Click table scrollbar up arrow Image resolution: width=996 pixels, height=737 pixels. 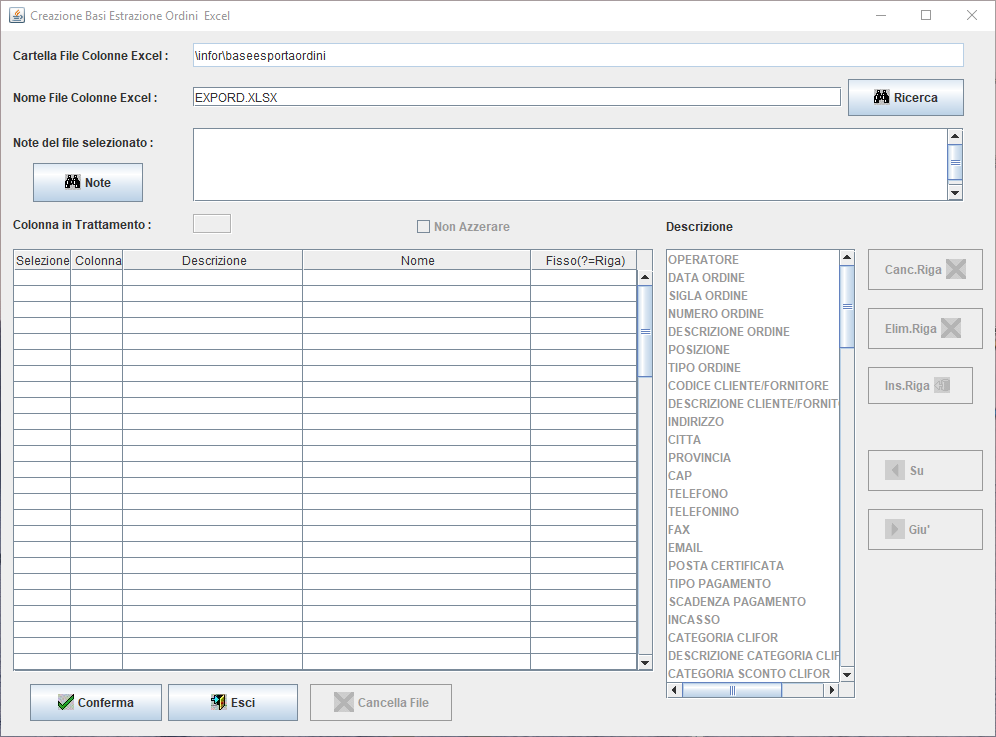[x=645, y=278]
